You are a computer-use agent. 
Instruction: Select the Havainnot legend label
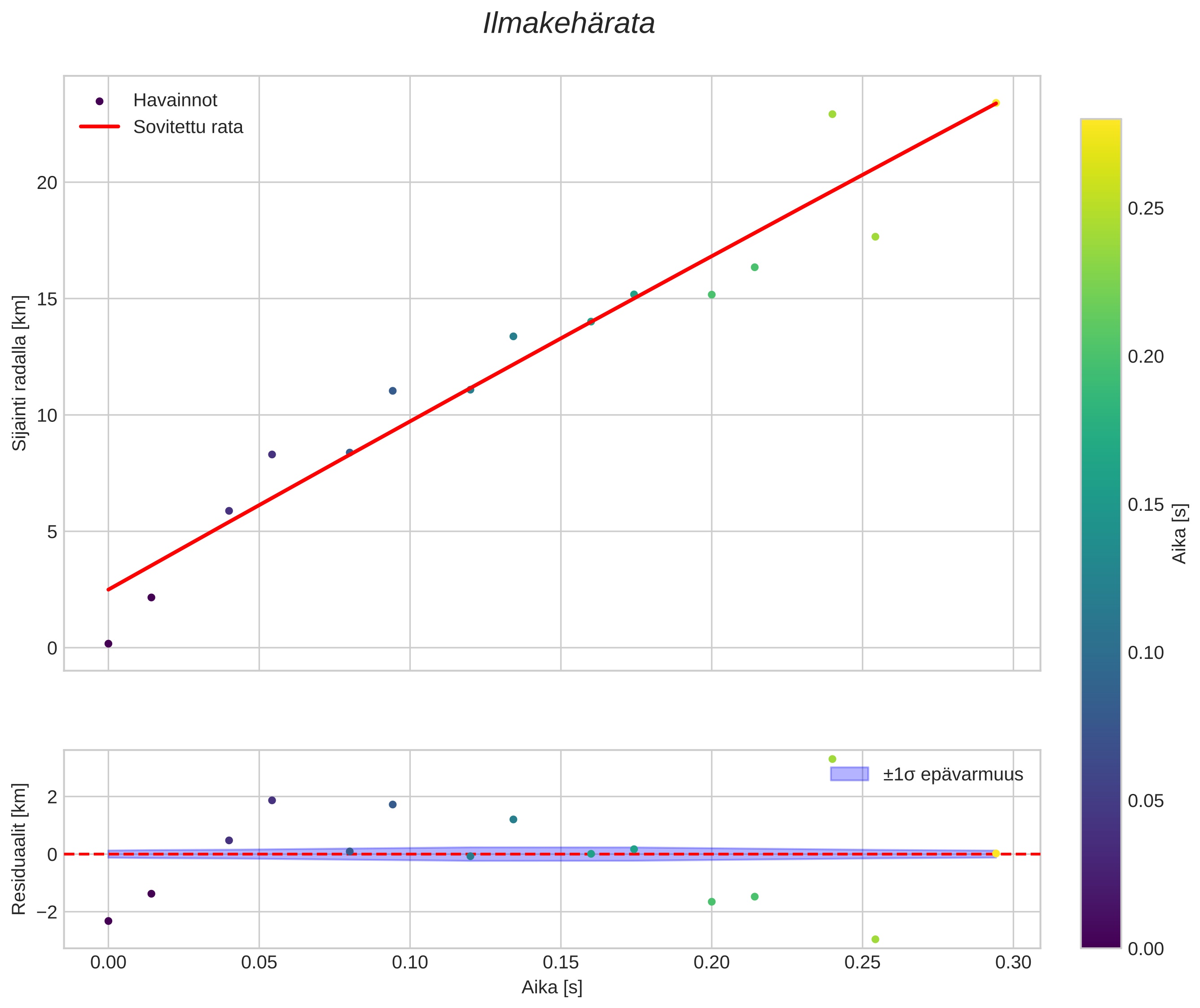175,101
